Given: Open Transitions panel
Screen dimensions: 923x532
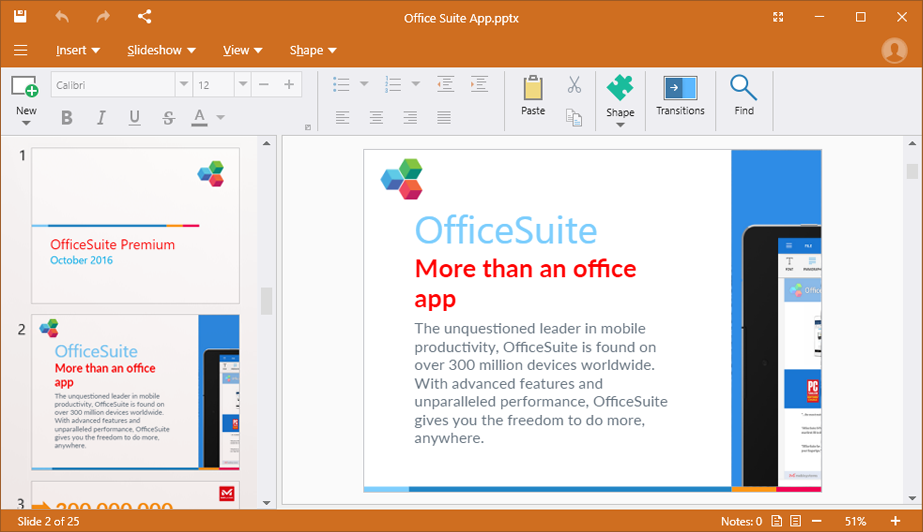Looking at the screenshot, I should coord(680,95).
